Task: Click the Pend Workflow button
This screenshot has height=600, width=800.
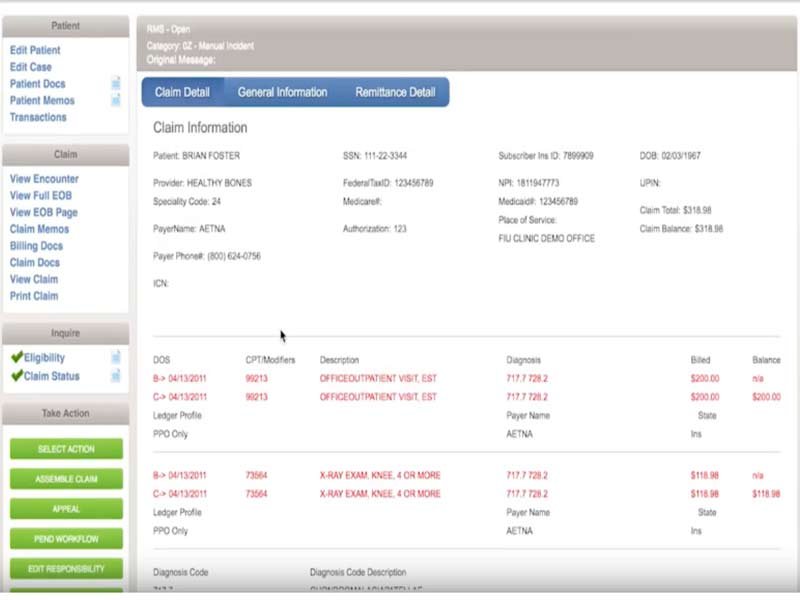Action: [66, 539]
